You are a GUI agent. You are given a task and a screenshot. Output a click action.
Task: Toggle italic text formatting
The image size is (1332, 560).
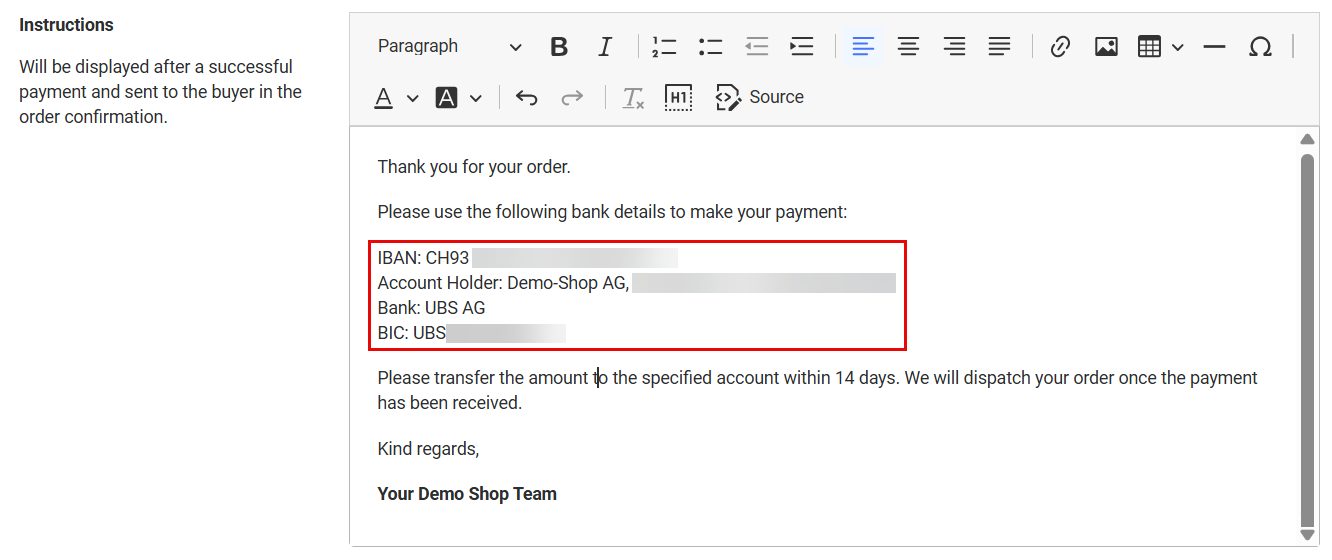click(605, 47)
